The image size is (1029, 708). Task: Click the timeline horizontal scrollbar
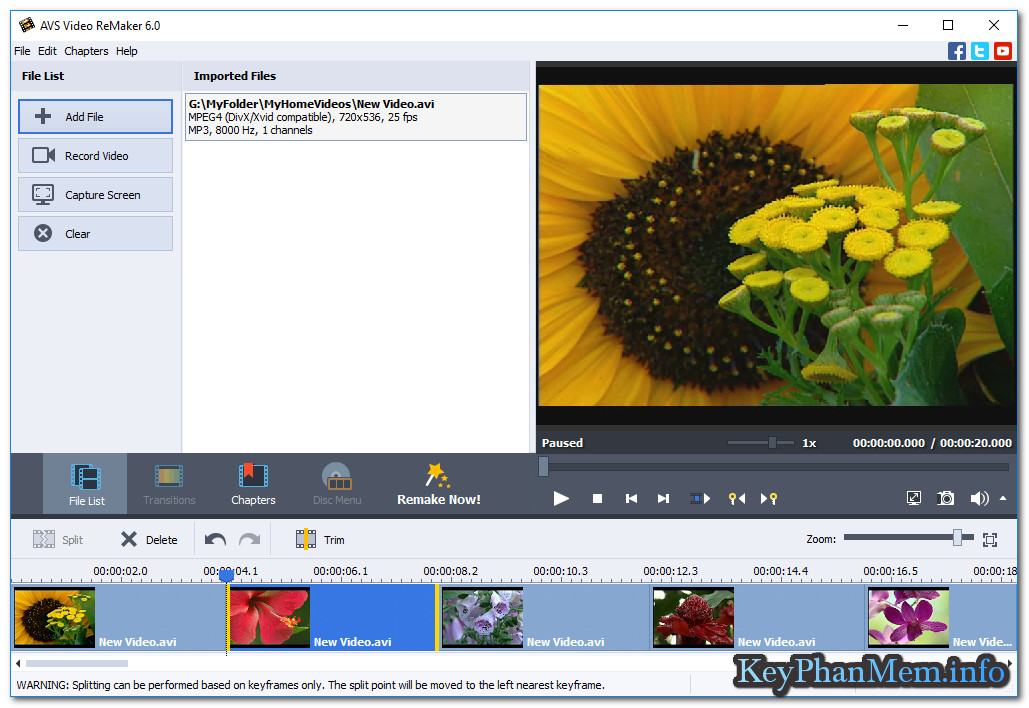[77, 663]
